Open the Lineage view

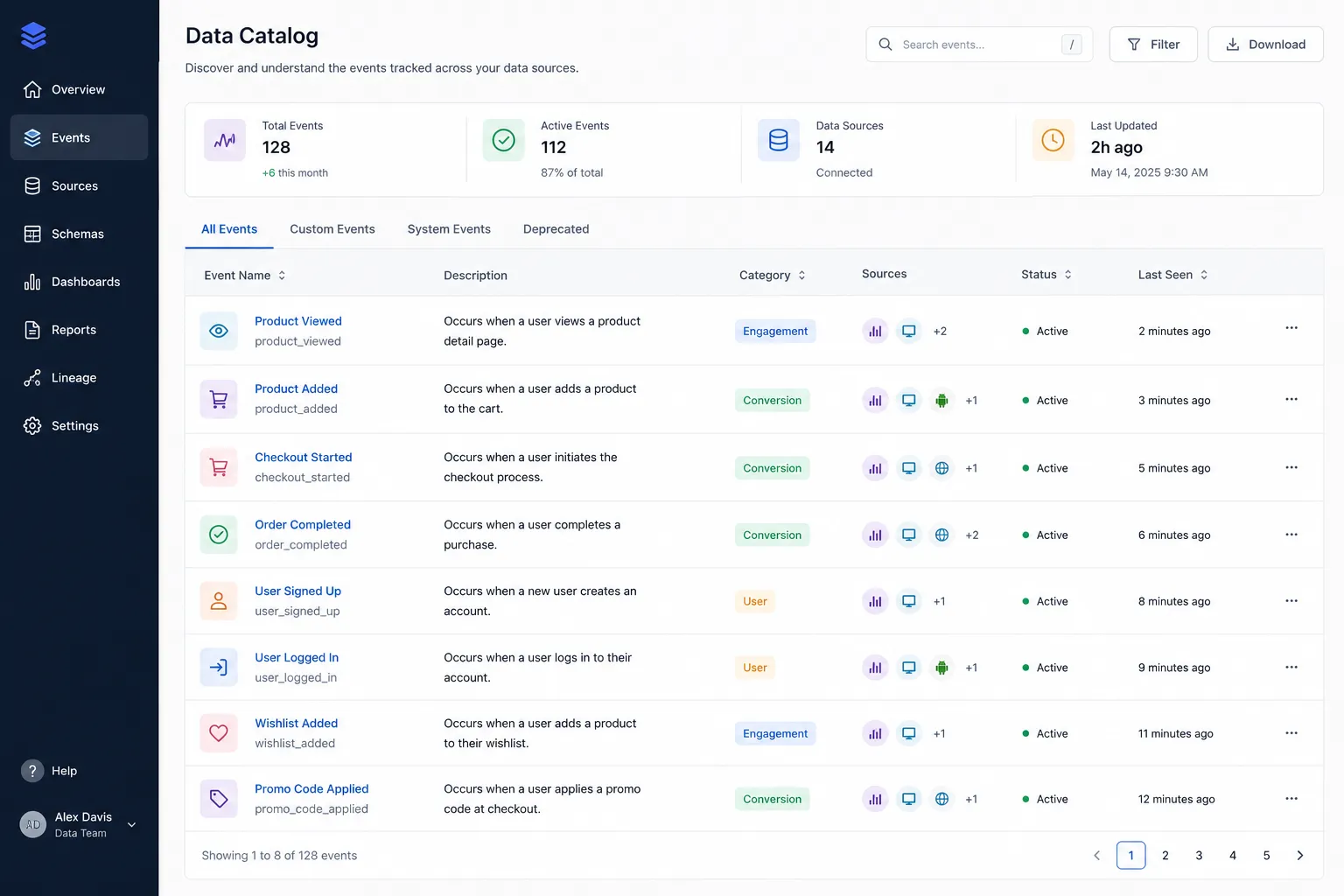79,378
